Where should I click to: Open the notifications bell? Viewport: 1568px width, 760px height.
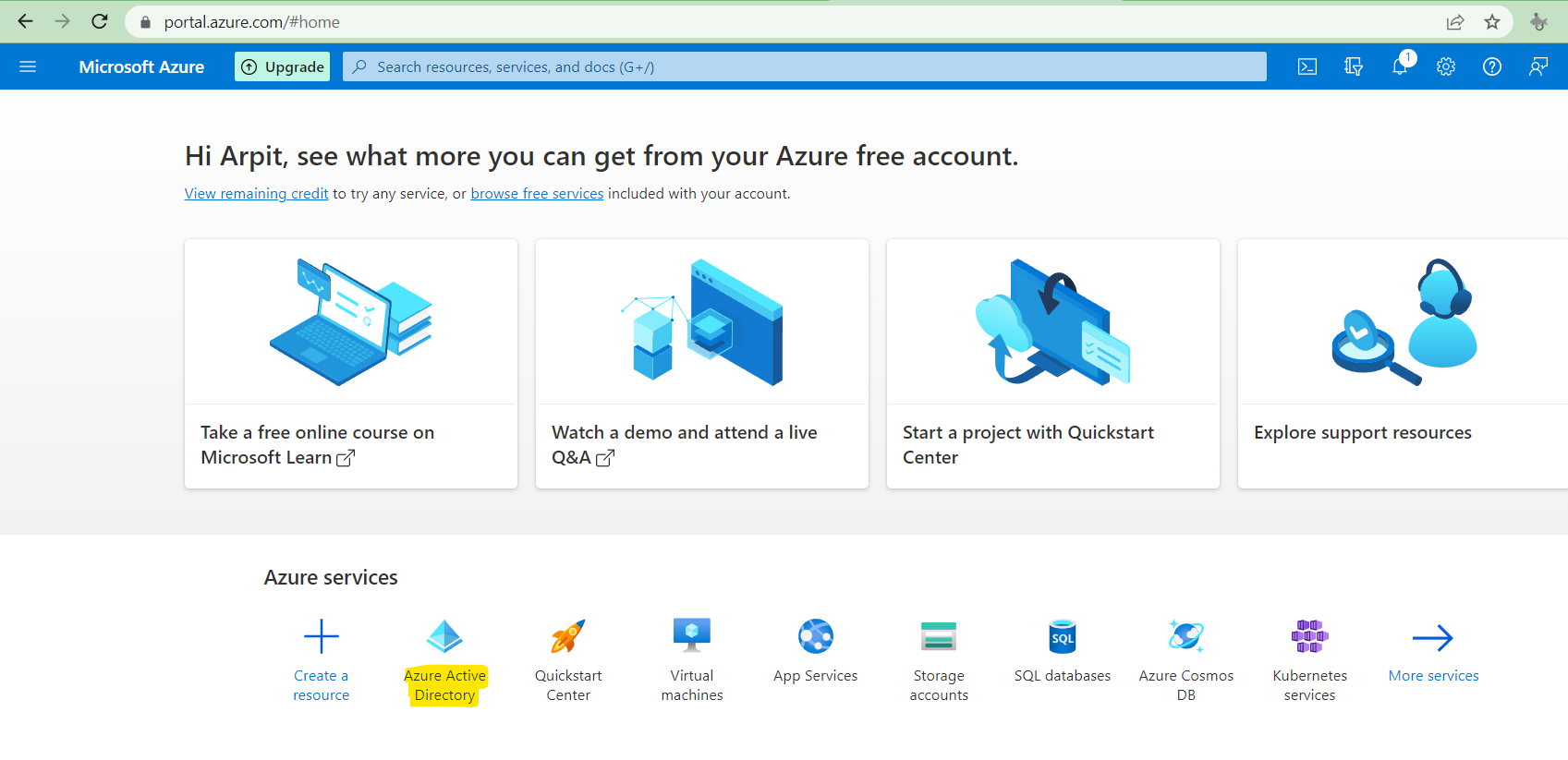1400,66
